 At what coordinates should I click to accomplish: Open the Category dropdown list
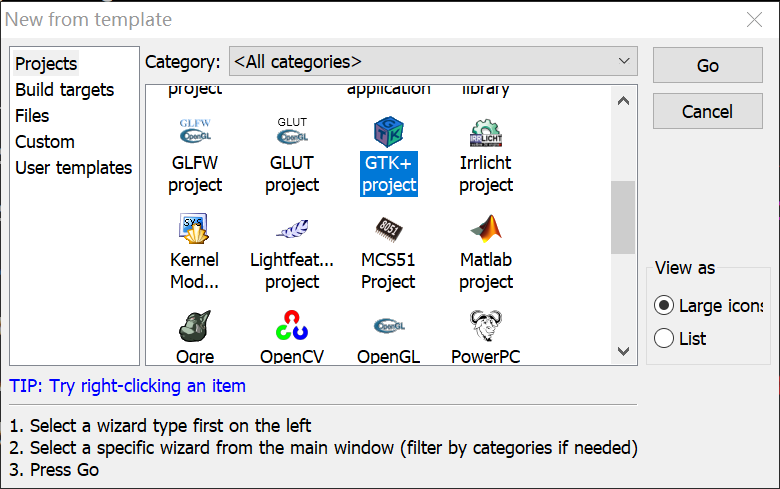(432, 62)
